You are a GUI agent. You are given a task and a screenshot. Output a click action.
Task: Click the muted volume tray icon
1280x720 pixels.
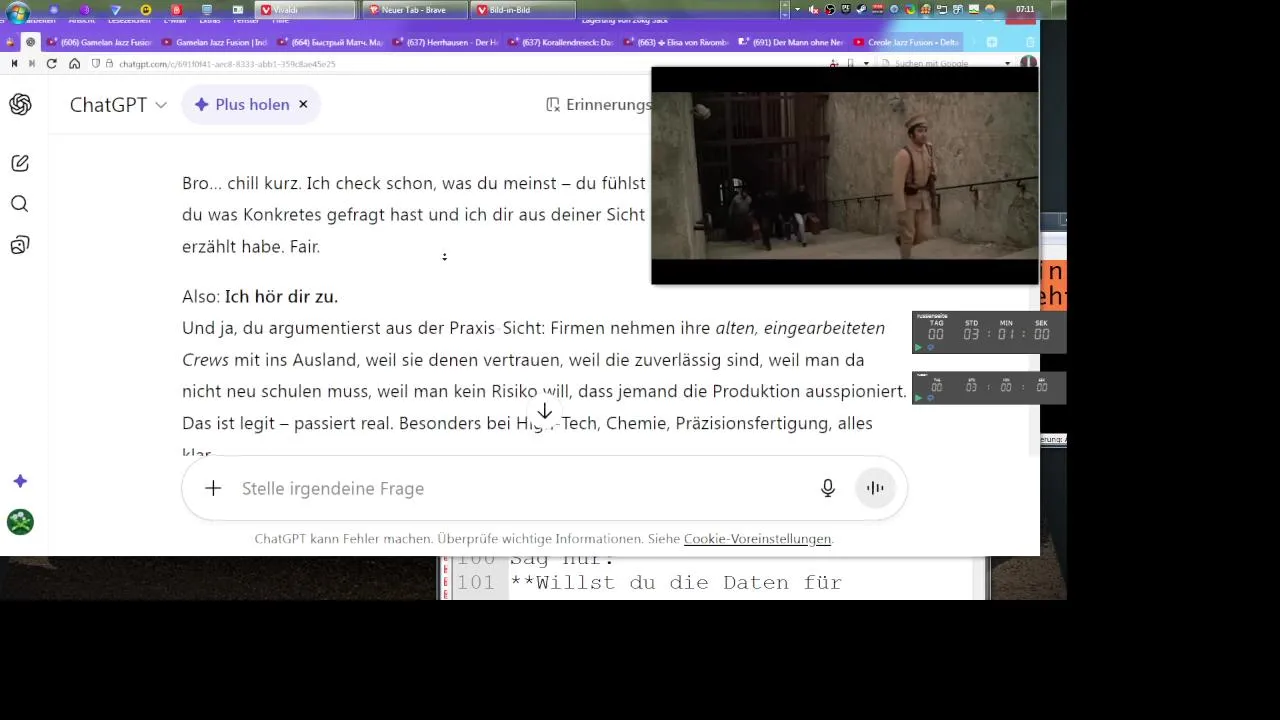813,10
